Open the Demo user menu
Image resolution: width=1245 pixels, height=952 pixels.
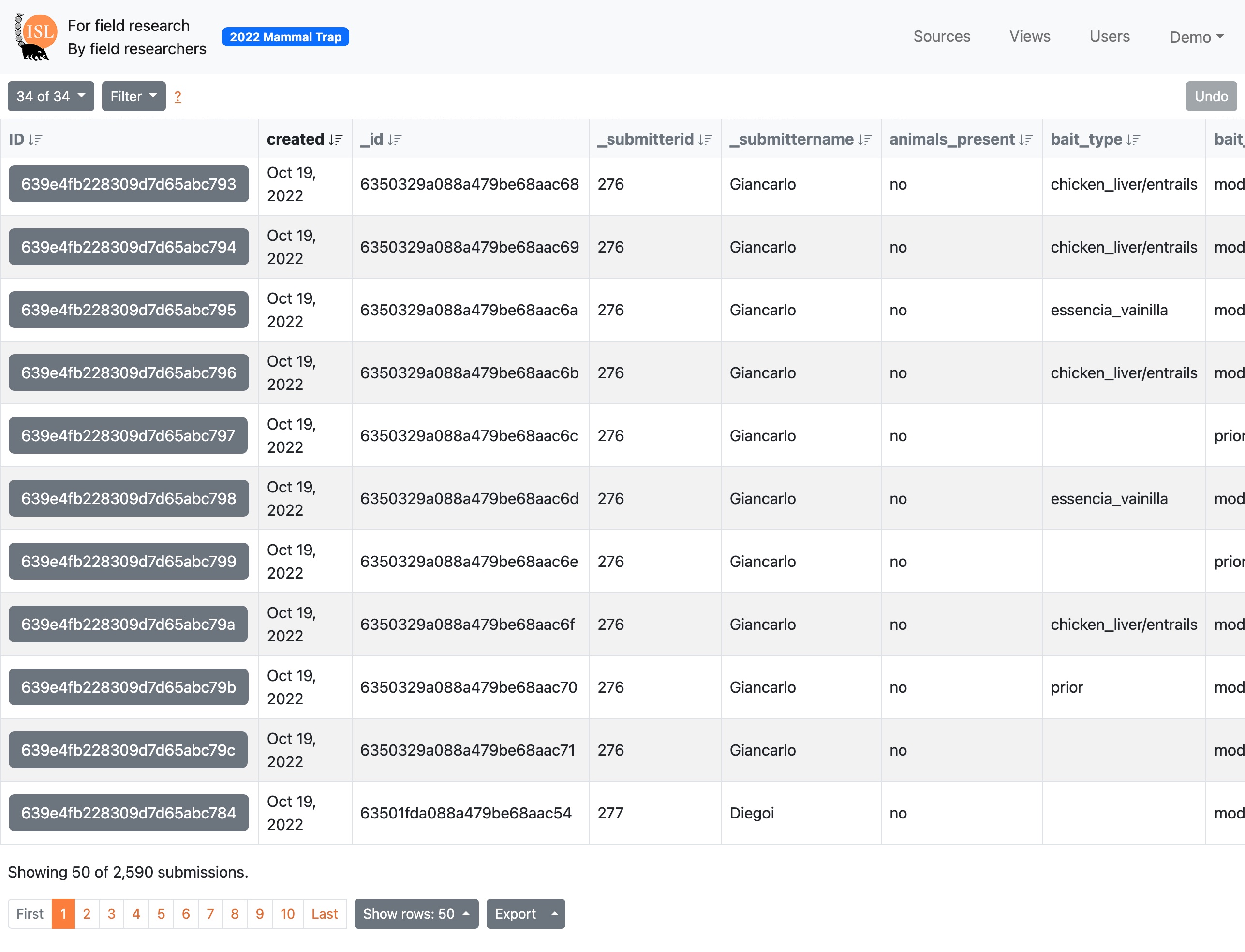tap(1196, 37)
